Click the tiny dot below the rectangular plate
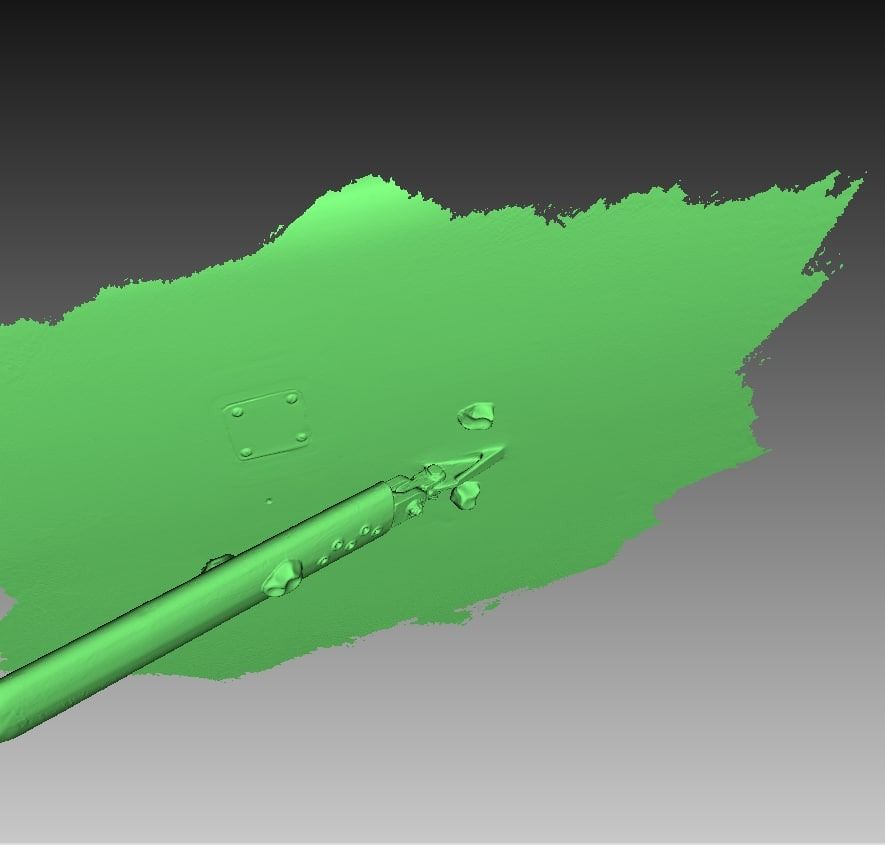Viewport: 885px width, 845px height. coord(269,501)
